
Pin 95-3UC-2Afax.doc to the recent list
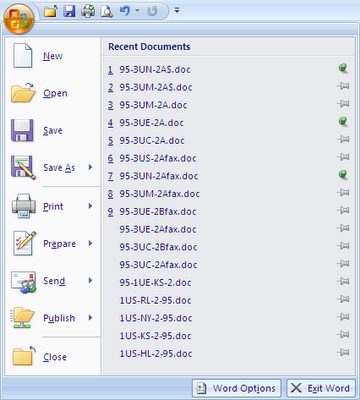click(x=343, y=264)
